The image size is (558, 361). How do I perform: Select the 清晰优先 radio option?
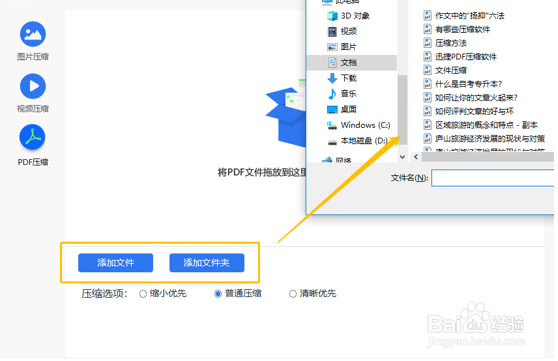coord(293,294)
